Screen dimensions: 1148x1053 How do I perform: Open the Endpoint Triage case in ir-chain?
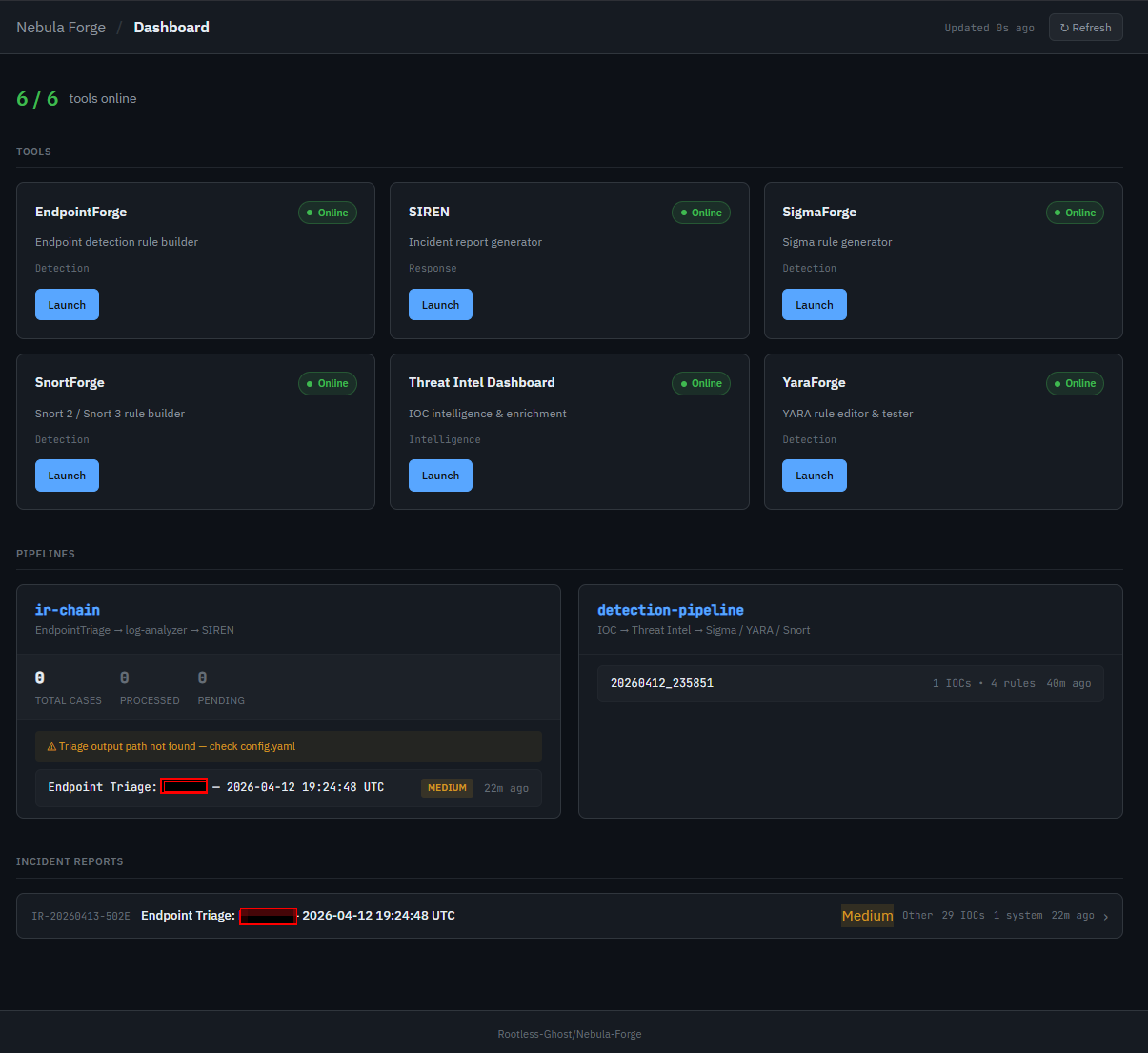[289, 788]
